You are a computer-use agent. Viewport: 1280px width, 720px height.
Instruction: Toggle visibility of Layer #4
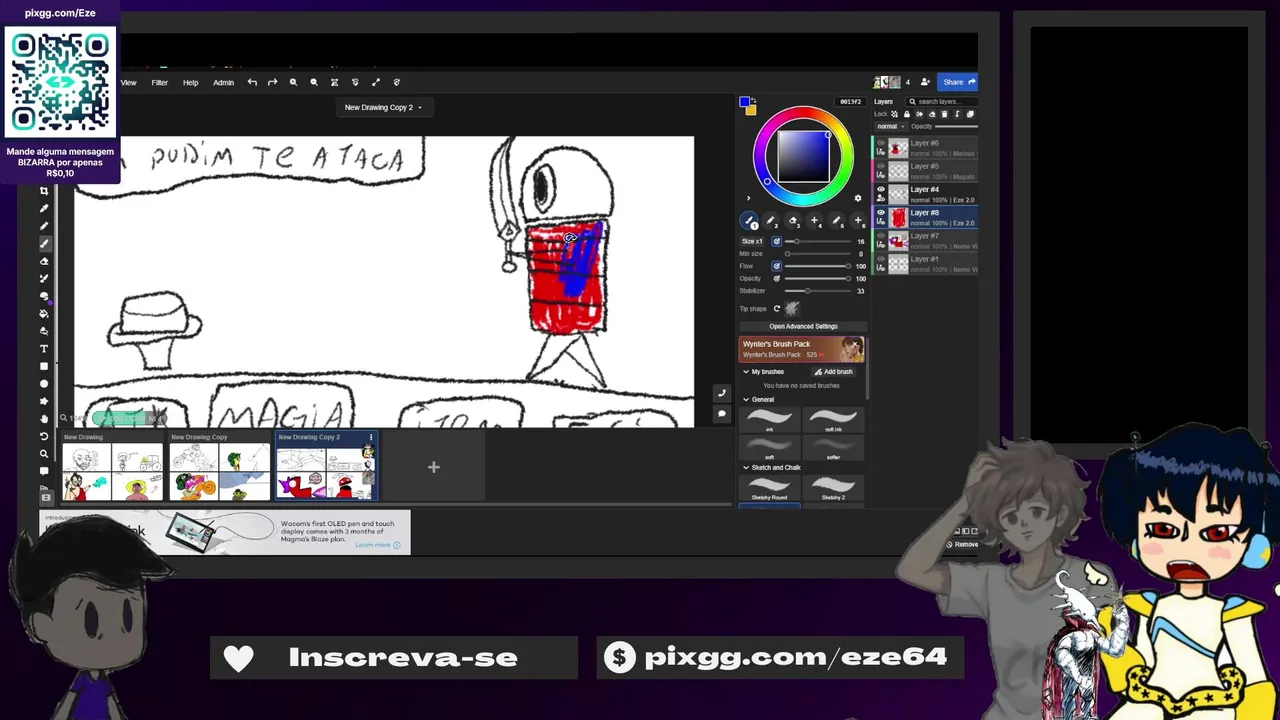pyautogui.click(x=881, y=189)
